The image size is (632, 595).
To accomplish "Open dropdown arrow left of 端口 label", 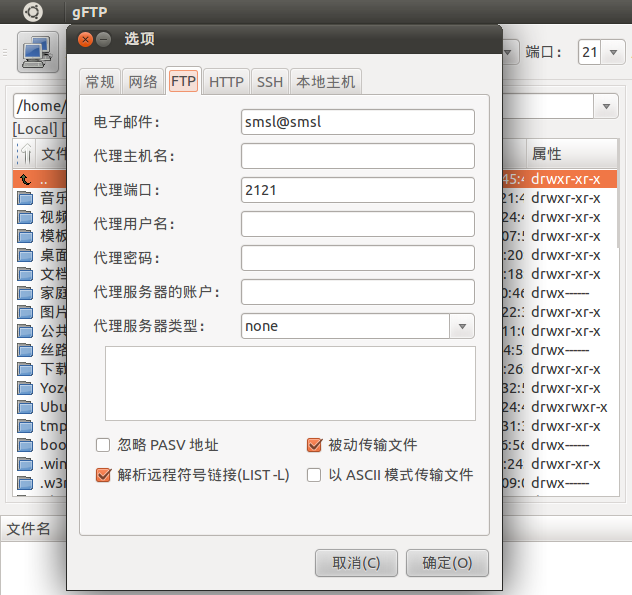I will [508, 52].
